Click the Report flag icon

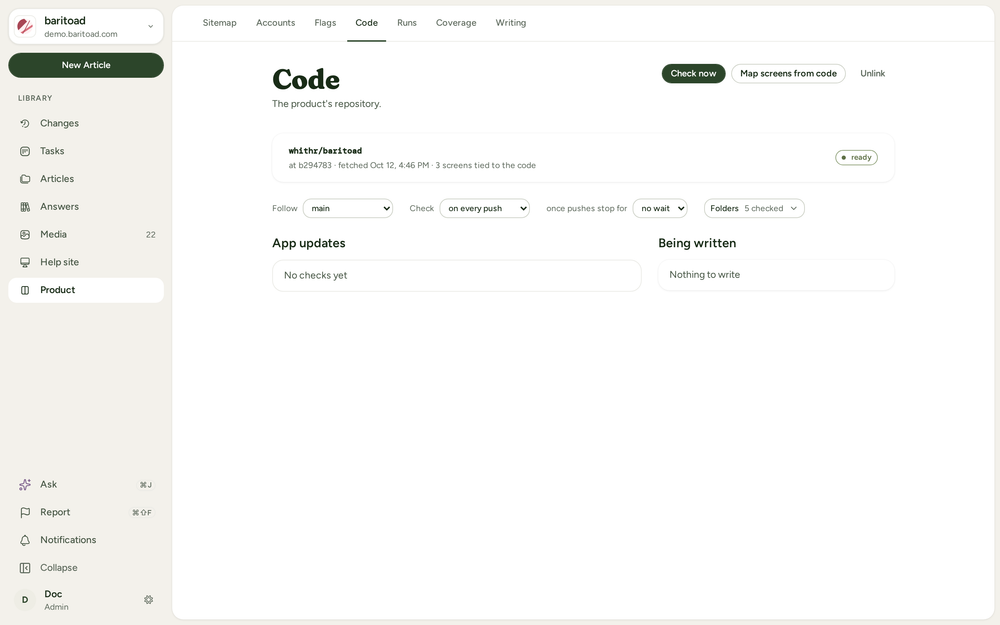click(25, 513)
